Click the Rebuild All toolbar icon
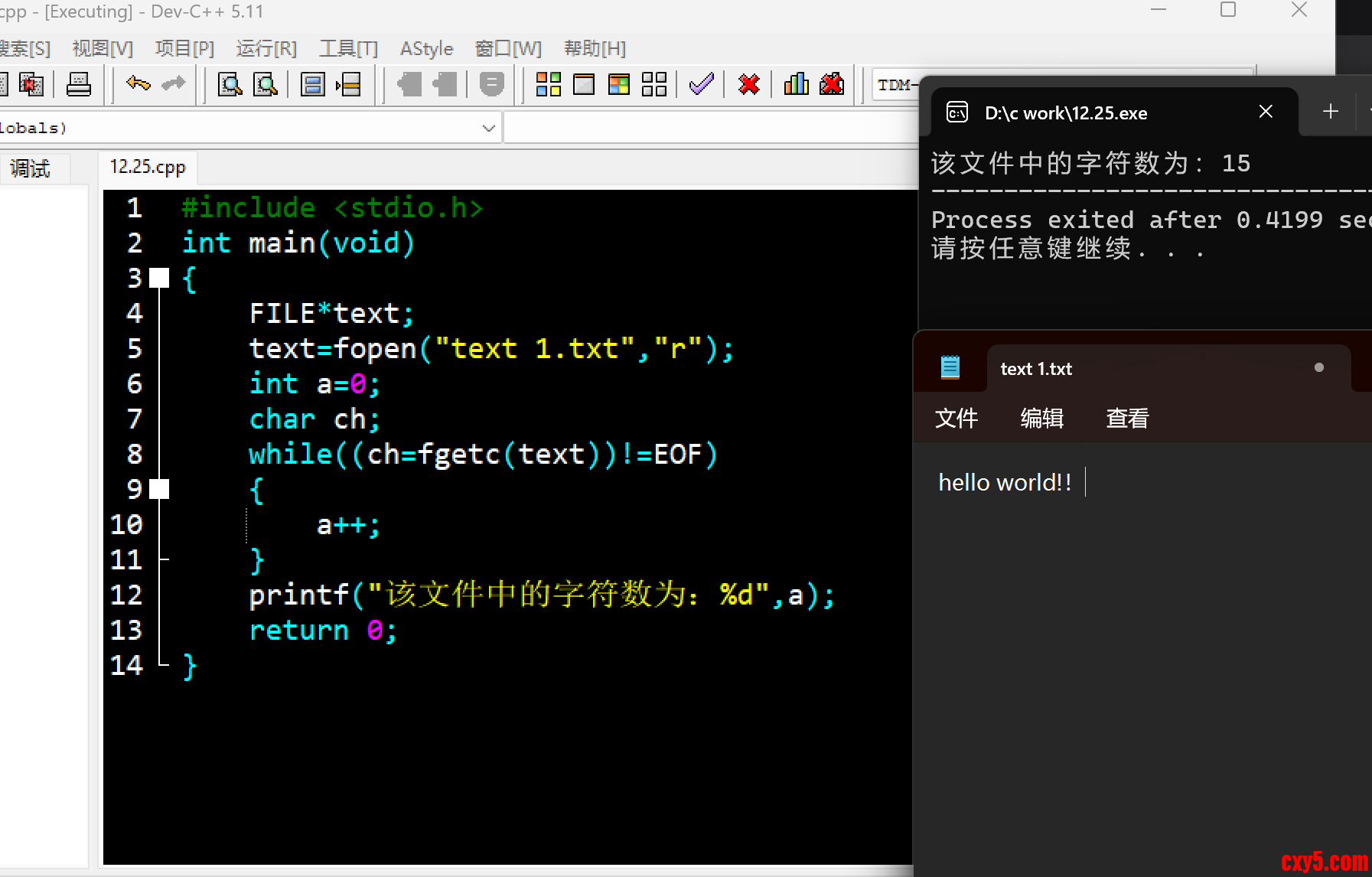 tap(654, 84)
